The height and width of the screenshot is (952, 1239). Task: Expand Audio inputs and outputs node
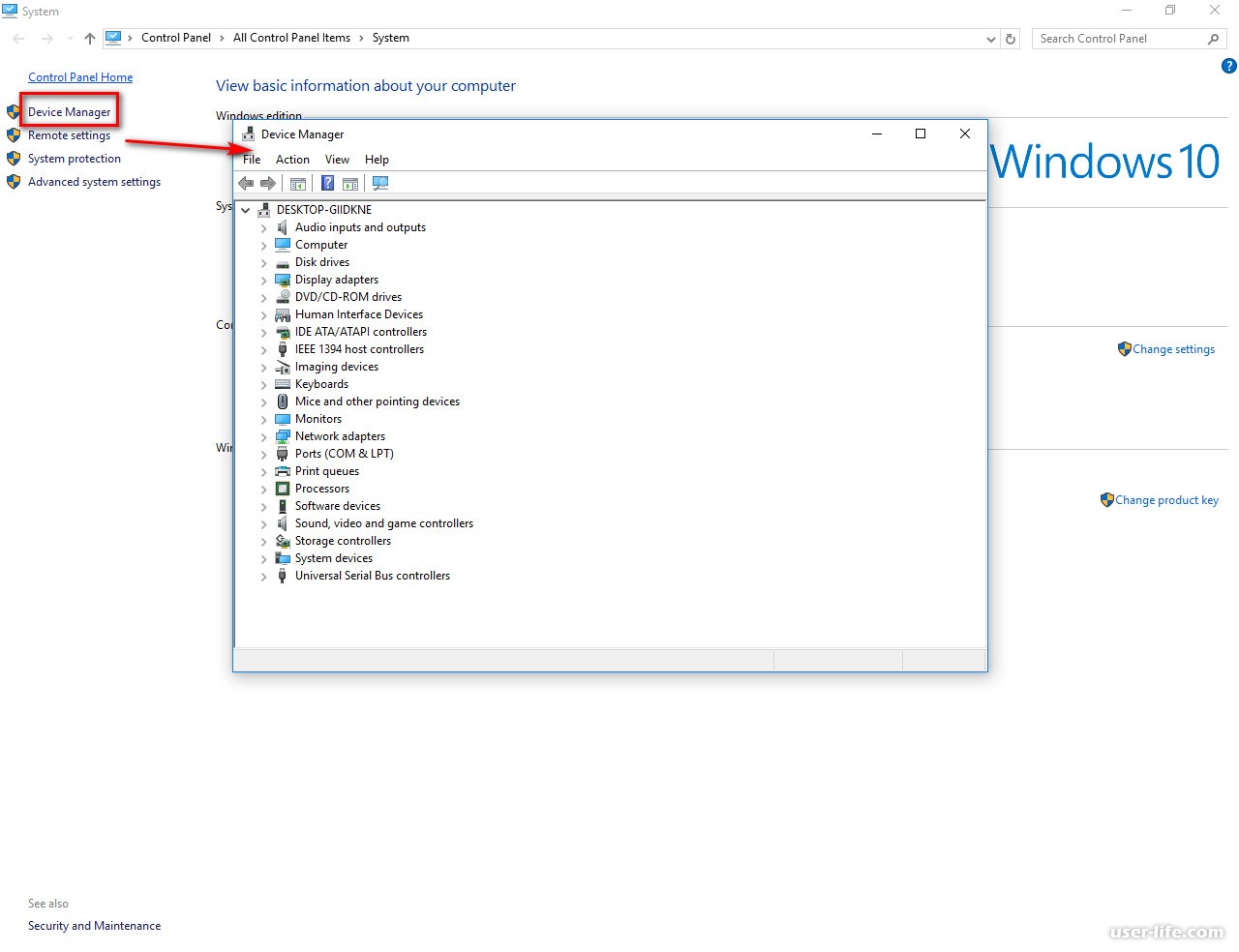point(263,228)
